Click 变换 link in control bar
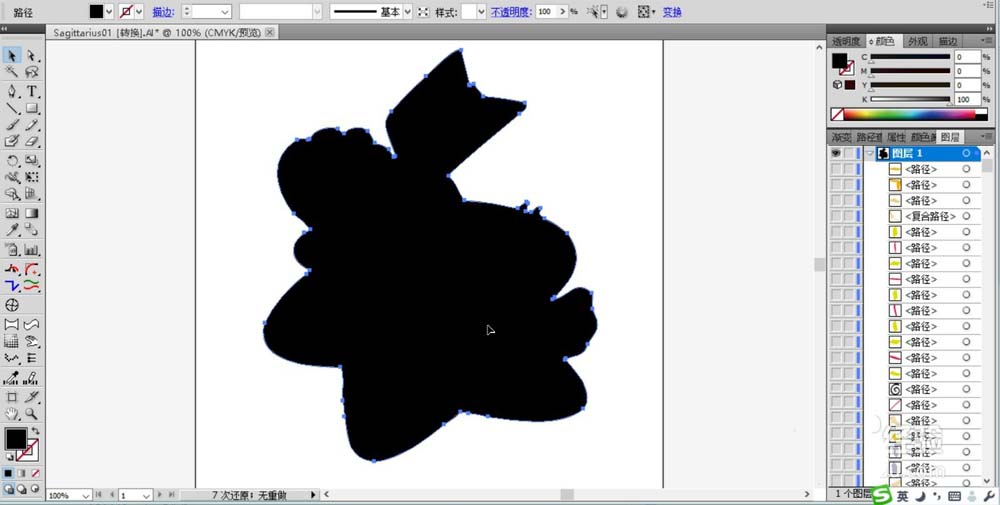1000x505 pixels. pyautogui.click(x=672, y=11)
